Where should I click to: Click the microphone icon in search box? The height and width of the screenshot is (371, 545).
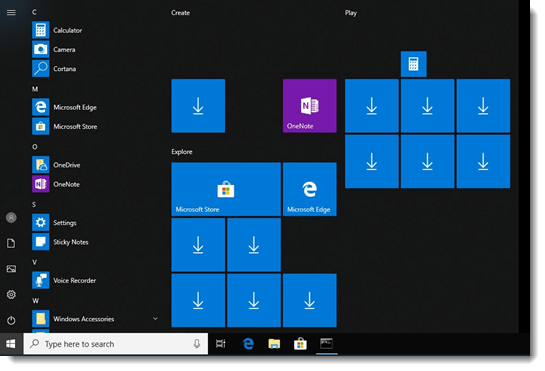click(197, 344)
